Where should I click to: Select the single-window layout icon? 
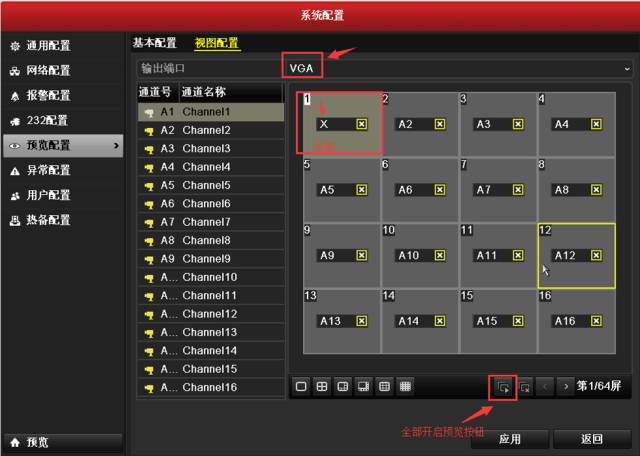(301, 386)
